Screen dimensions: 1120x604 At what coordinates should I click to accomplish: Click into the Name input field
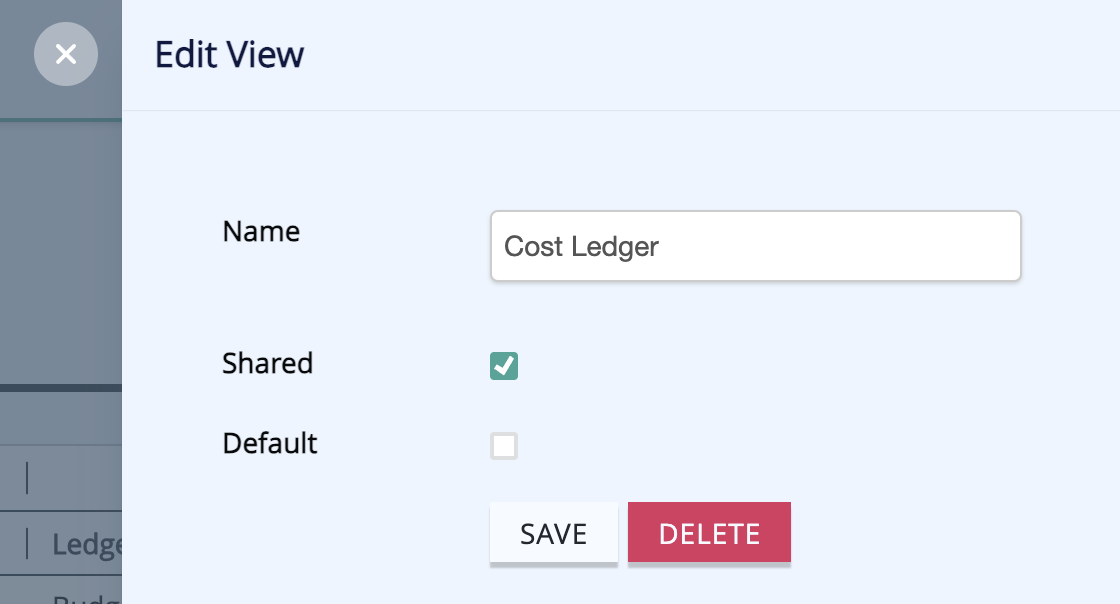click(756, 246)
